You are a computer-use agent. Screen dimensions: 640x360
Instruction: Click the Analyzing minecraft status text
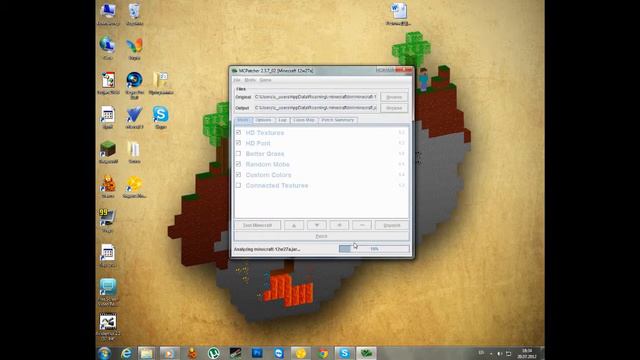(267, 249)
